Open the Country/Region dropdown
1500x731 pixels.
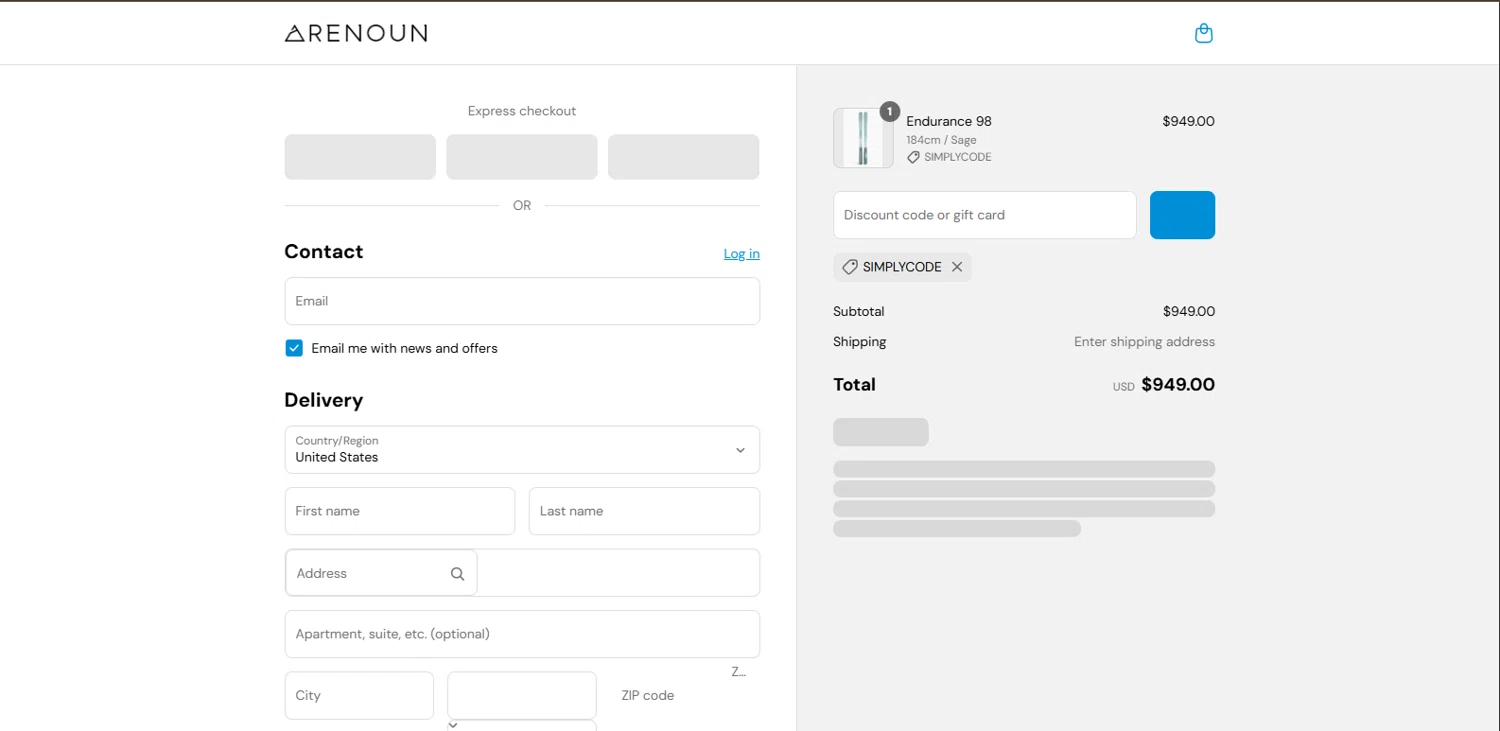click(522, 450)
